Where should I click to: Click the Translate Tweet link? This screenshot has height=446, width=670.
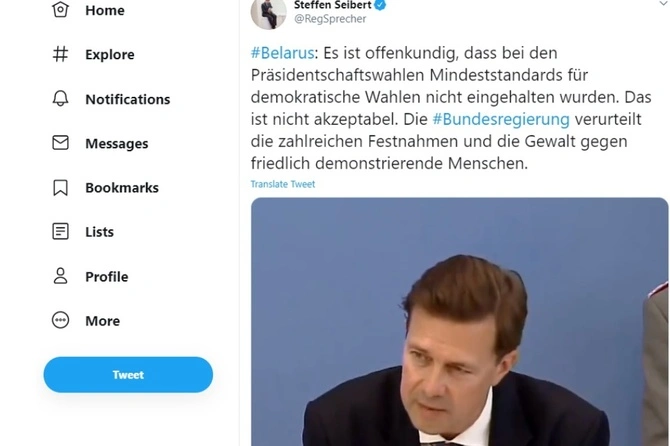tap(283, 185)
